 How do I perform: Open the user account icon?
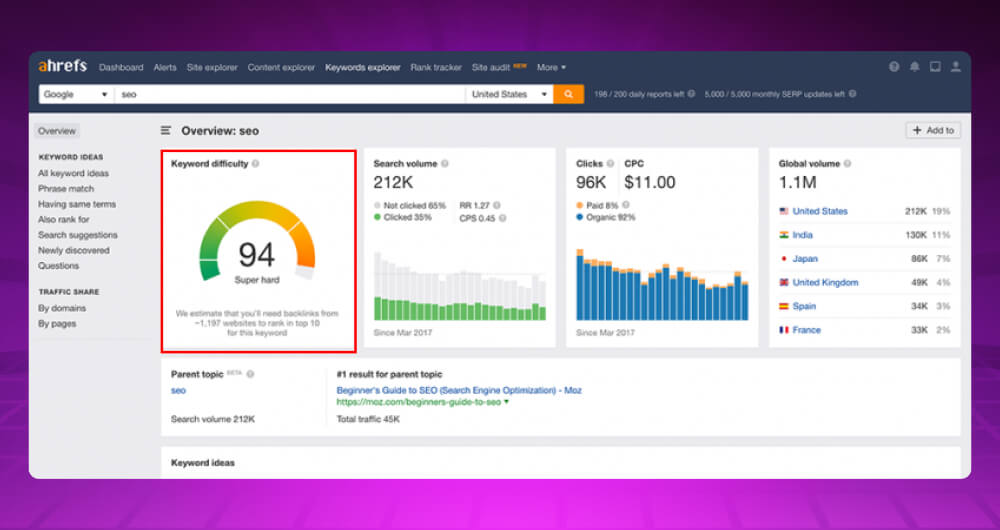point(955,67)
